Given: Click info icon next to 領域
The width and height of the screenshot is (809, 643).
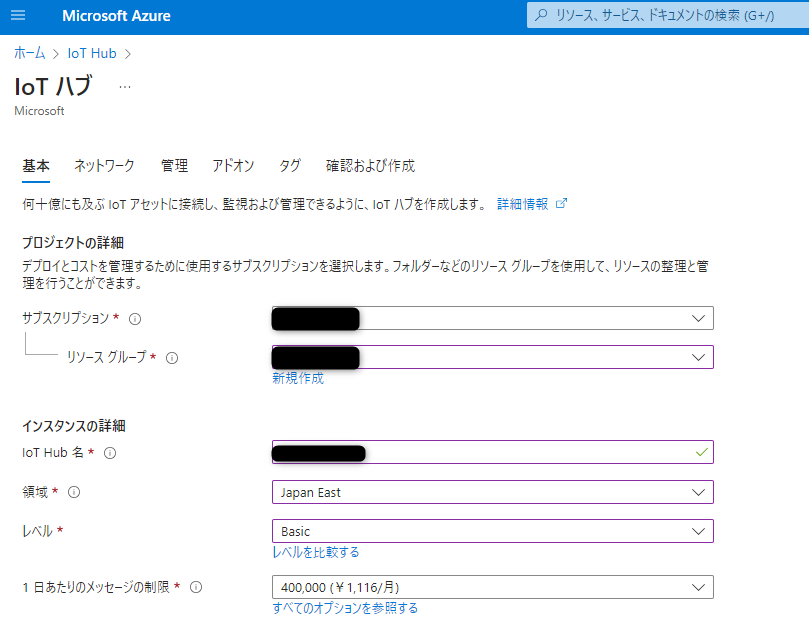Looking at the screenshot, I should tap(74, 492).
